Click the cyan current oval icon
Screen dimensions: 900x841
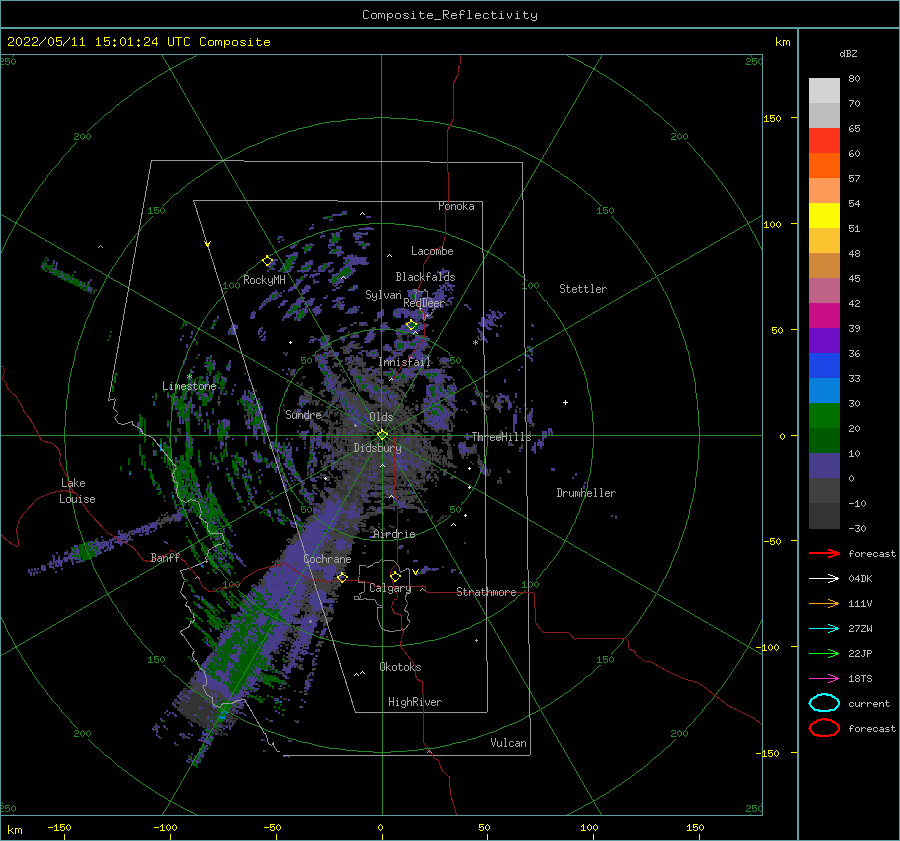824,703
